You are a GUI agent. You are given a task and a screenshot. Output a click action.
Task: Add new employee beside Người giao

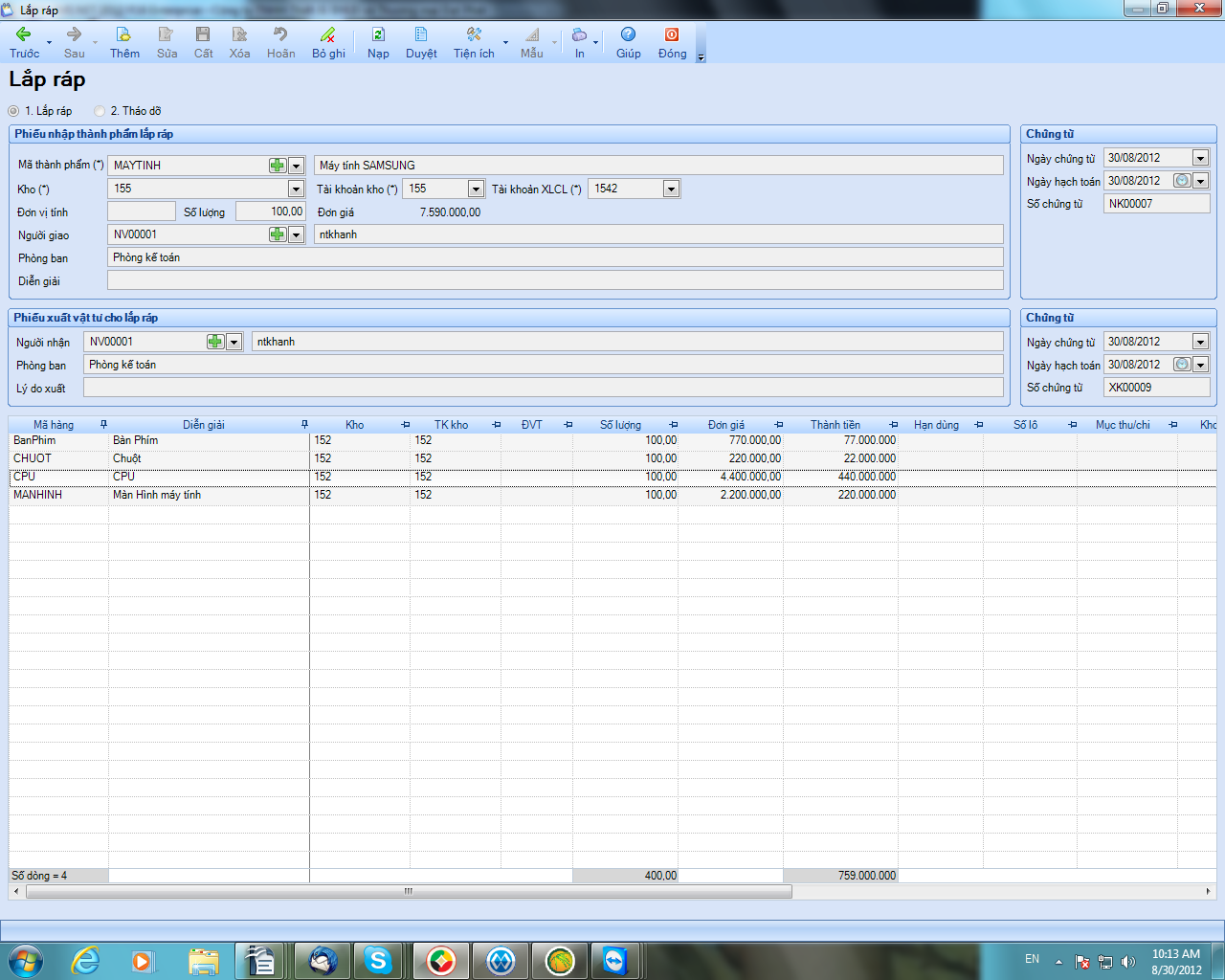(278, 234)
